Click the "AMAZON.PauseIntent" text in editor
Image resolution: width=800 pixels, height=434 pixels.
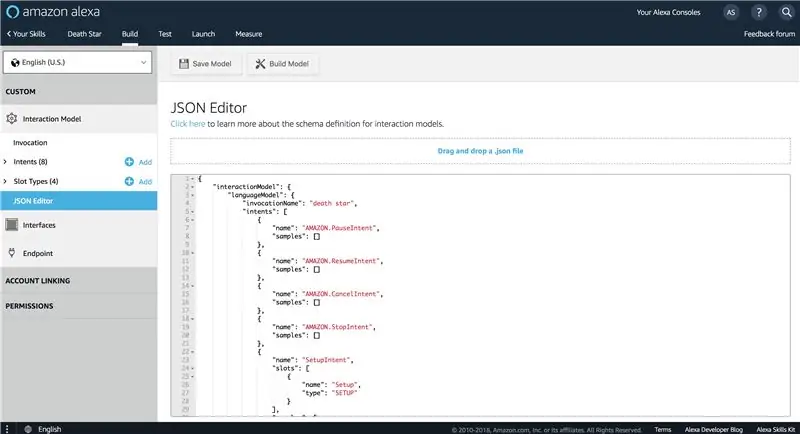(339, 228)
